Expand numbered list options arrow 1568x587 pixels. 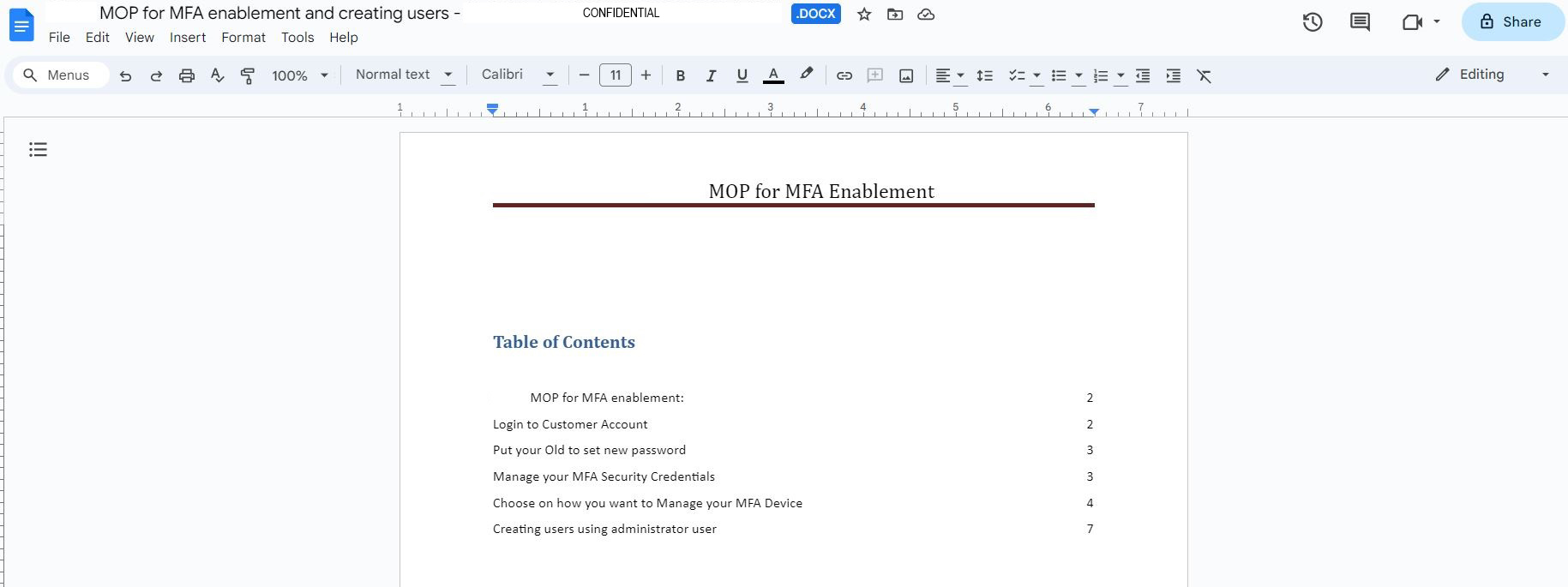point(1120,75)
